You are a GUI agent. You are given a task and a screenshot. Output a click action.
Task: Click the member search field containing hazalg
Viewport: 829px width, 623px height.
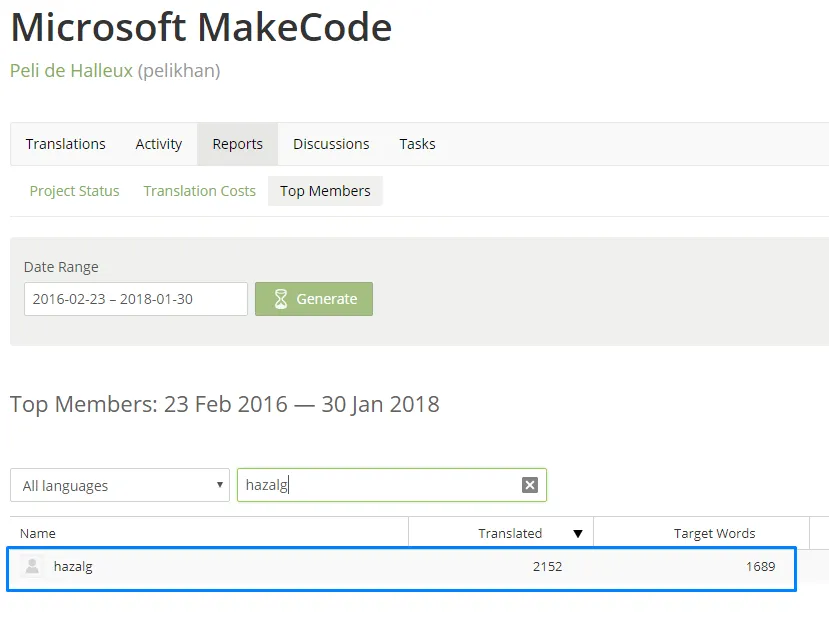392,485
